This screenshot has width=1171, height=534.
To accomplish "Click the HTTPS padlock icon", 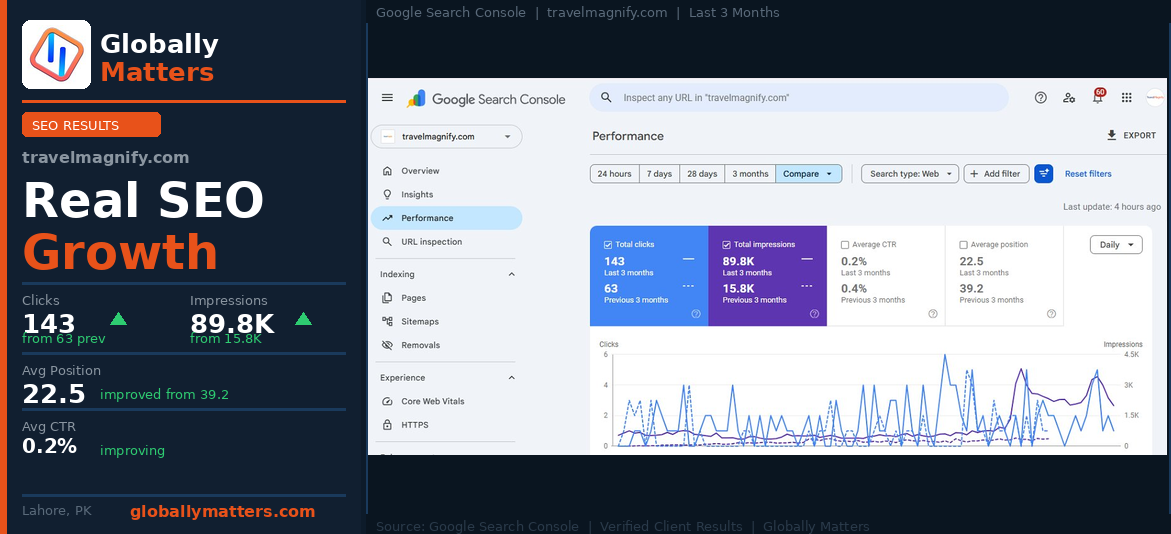I will point(387,425).
